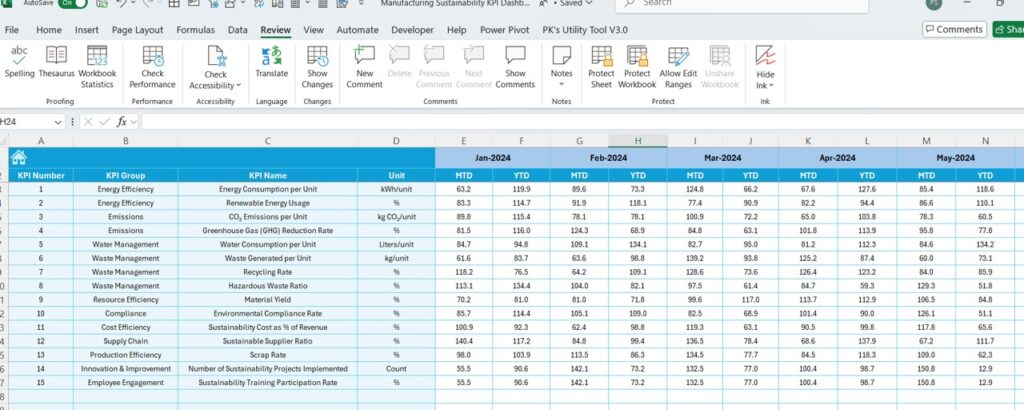The height and width of the screenshot is (410, 1024).
Task: Switch to the Data tab
Action: pos(238,29)
